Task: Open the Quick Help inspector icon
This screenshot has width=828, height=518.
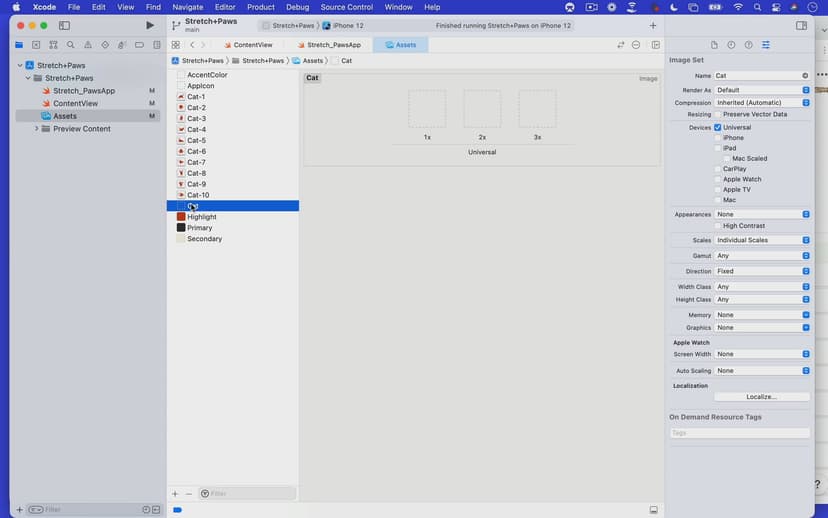Action: 748,45
